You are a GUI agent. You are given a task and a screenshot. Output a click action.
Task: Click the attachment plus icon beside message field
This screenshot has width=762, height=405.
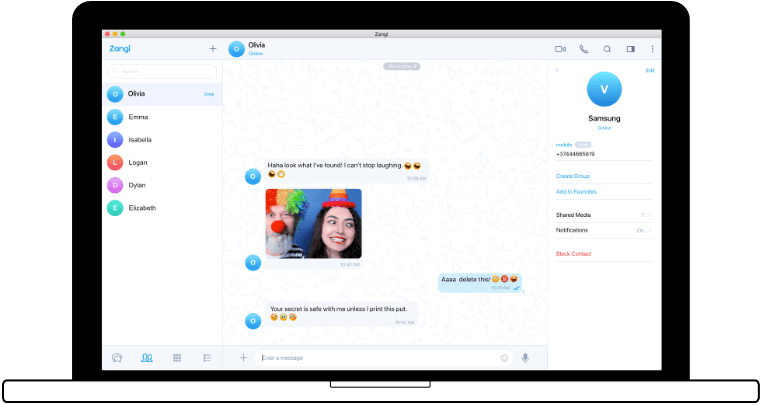pyautogui.click(x=243, y=358)
